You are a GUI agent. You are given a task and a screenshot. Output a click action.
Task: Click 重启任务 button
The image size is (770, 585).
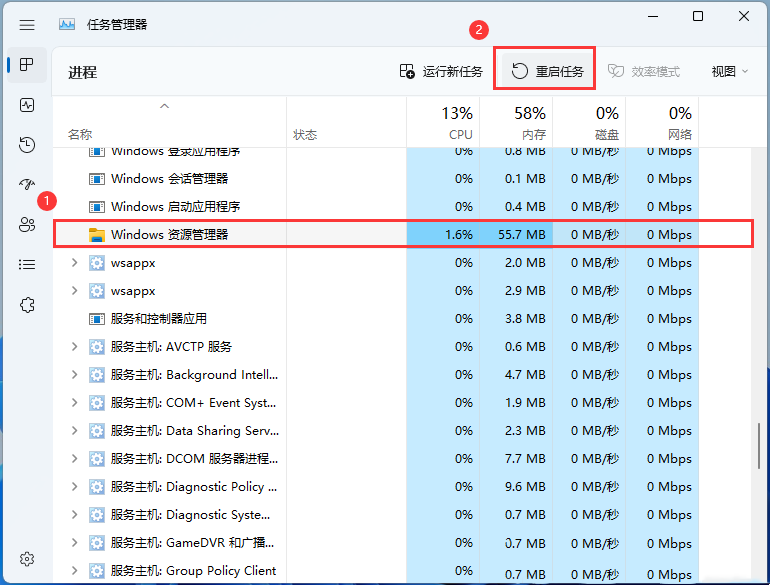547,72
